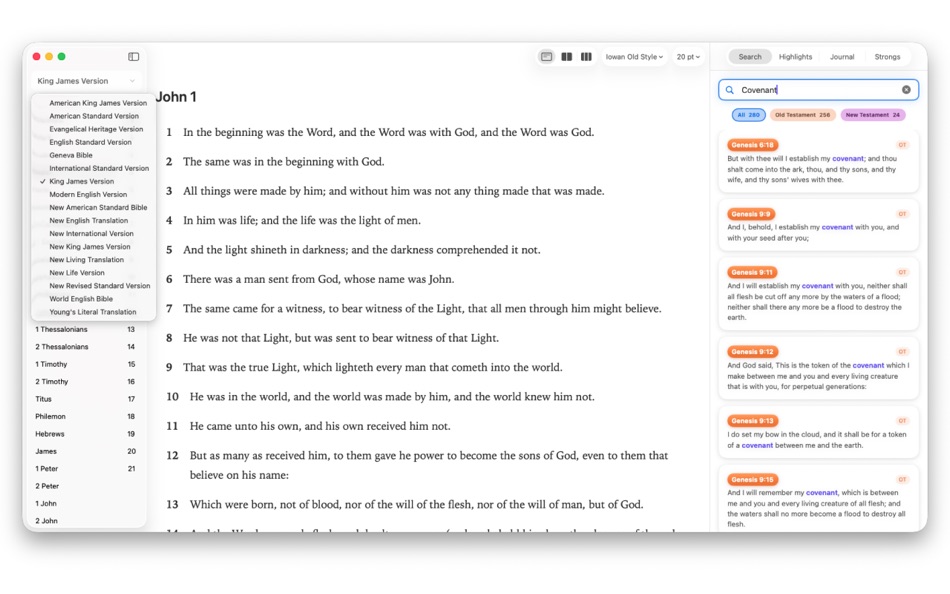This screenshot has width=950, height=594.
Task: Open the Strongs tab
Action: pos(887,57)
